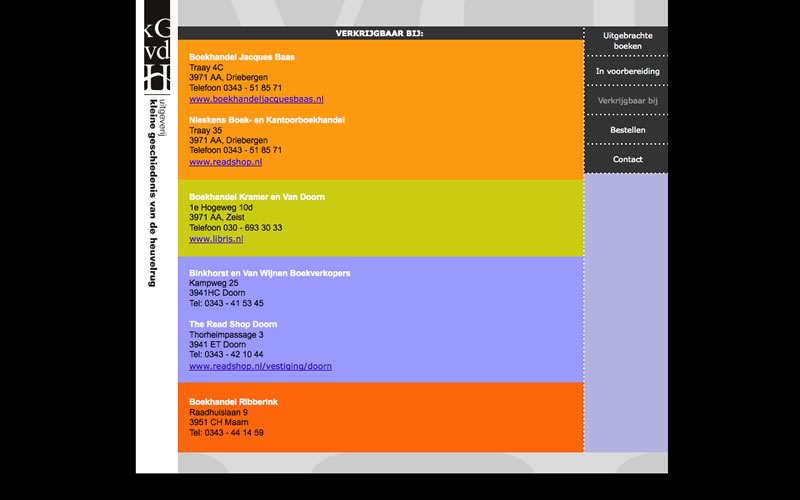Select the Boekhandel Ribberink heading
Viewport: 800px width, 500px height.
pos(233,401)
